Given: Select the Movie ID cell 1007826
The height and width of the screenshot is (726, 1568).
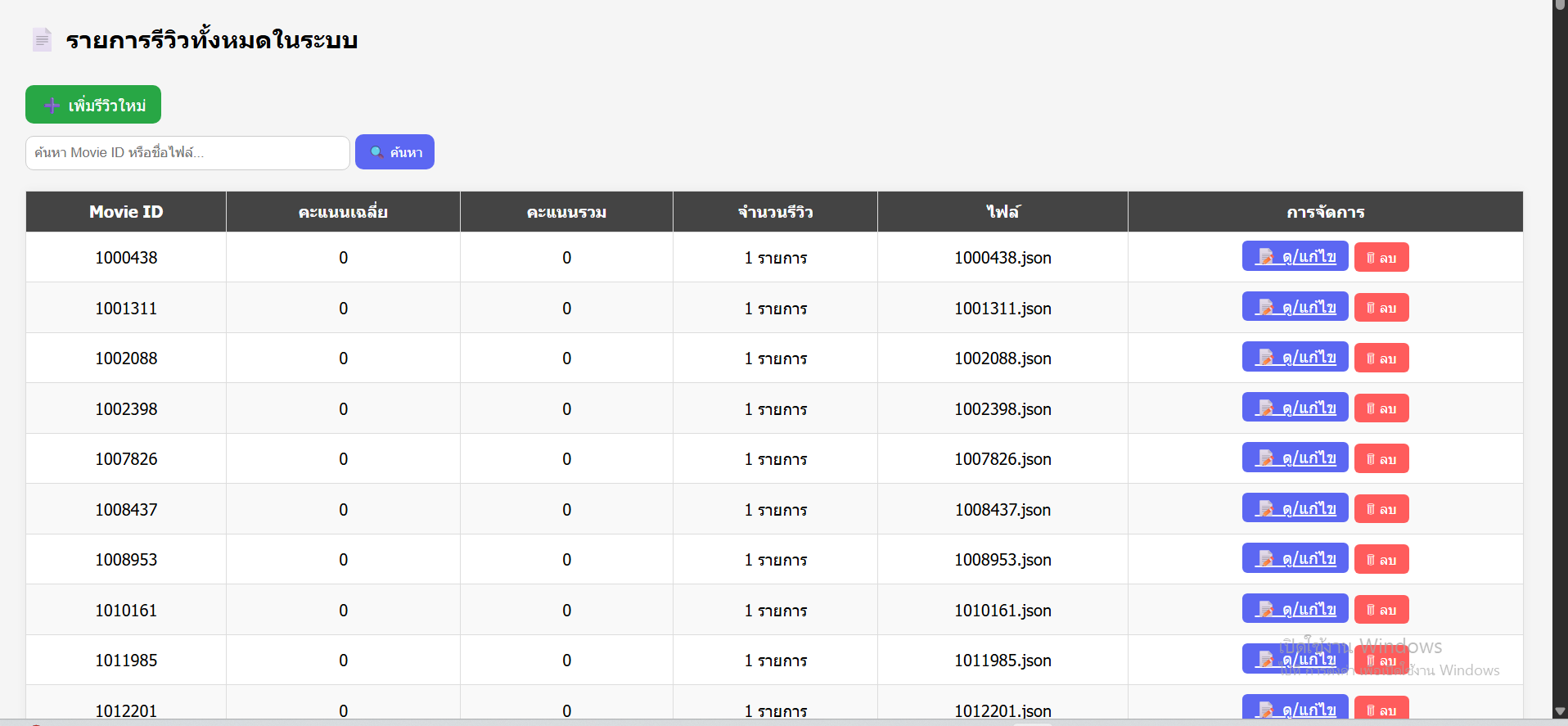Looking at the screenshot, I should pyautogui.click(x=126, y=459).
